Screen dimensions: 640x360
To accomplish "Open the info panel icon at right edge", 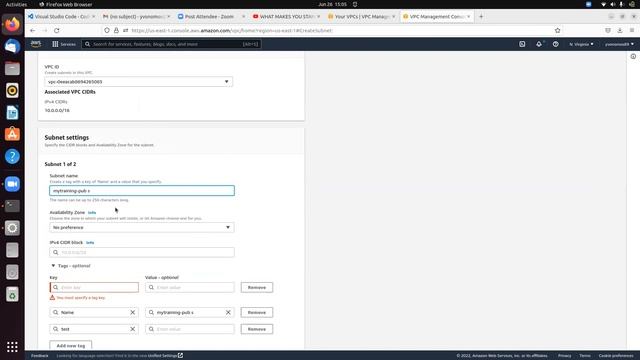I will coord(633,56).
